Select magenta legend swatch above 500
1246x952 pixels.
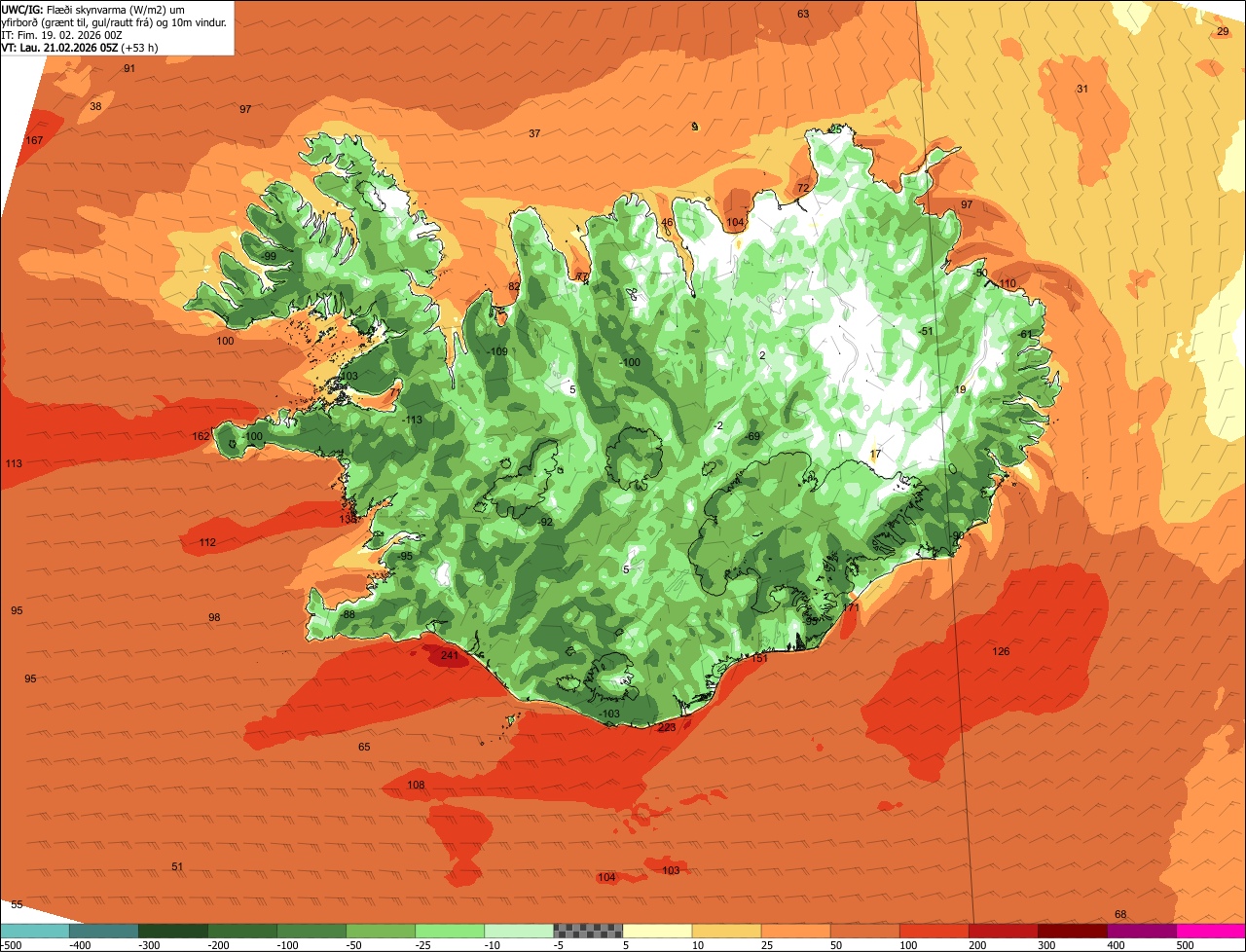1211,931
